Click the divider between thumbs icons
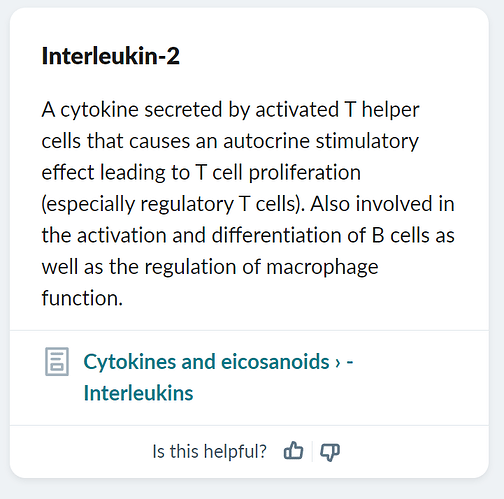The height and width of the screenshot is (499, 504). [312, 451]
